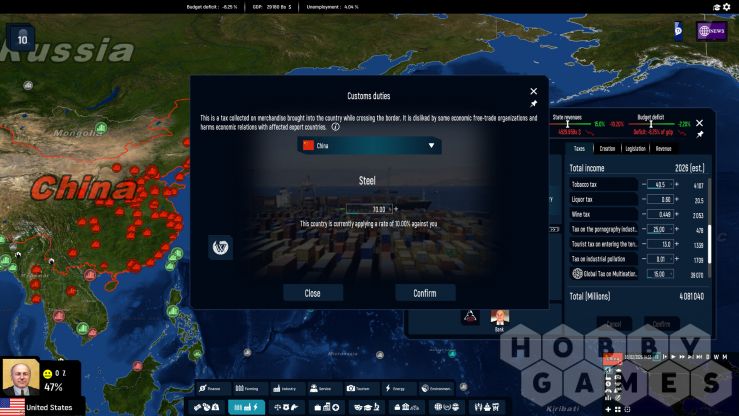Select the highlighted economy ministry group
This screenshot has width=739, height=416.
pos(246,407)
